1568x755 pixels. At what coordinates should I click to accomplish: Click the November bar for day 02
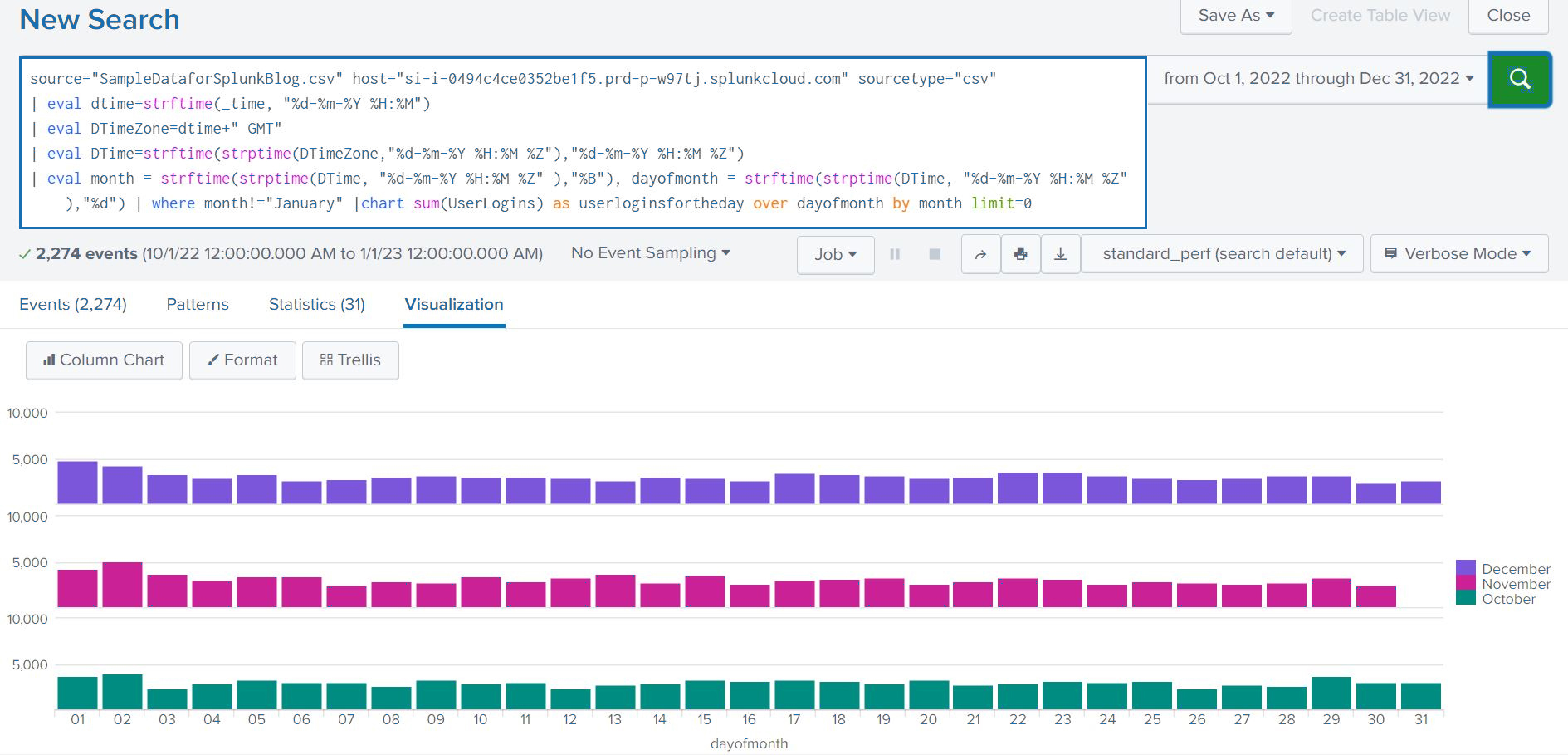click(122, 585)
